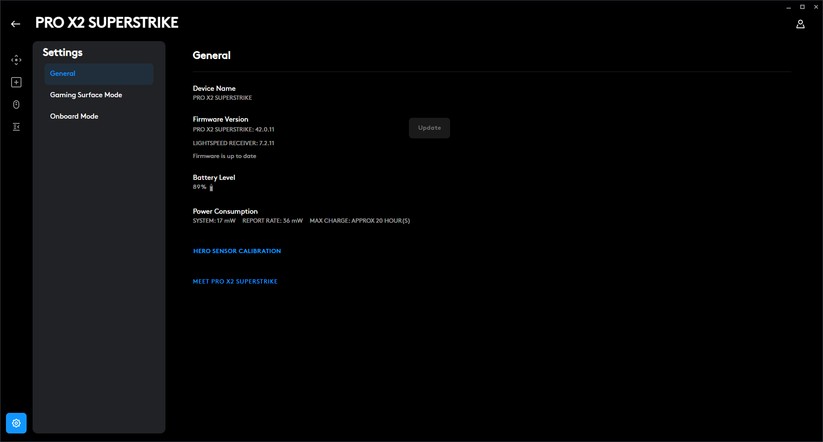
Task: Click the blue settings gear icon
Action: tap(16, 423)
